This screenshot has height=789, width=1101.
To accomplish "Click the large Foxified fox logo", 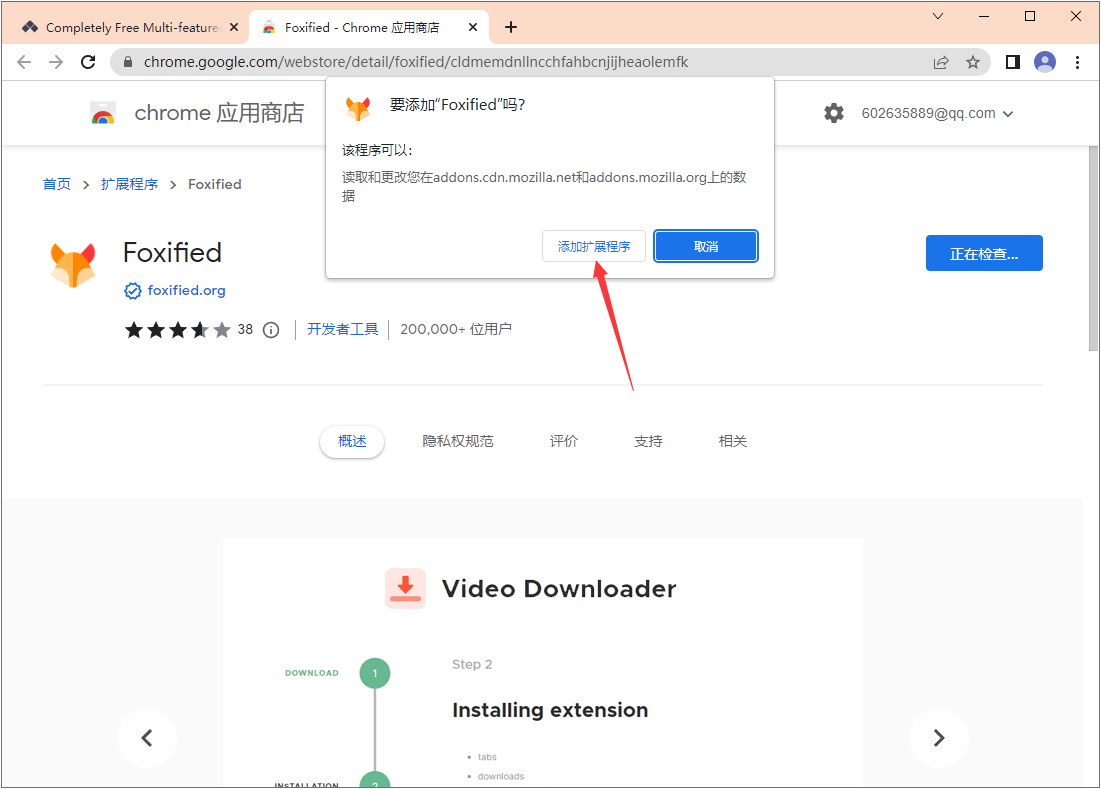I will [73, 265].
